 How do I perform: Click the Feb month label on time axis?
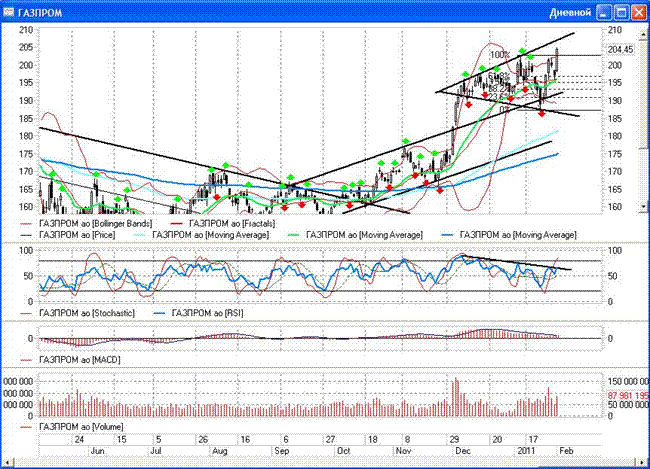(566, 451)
